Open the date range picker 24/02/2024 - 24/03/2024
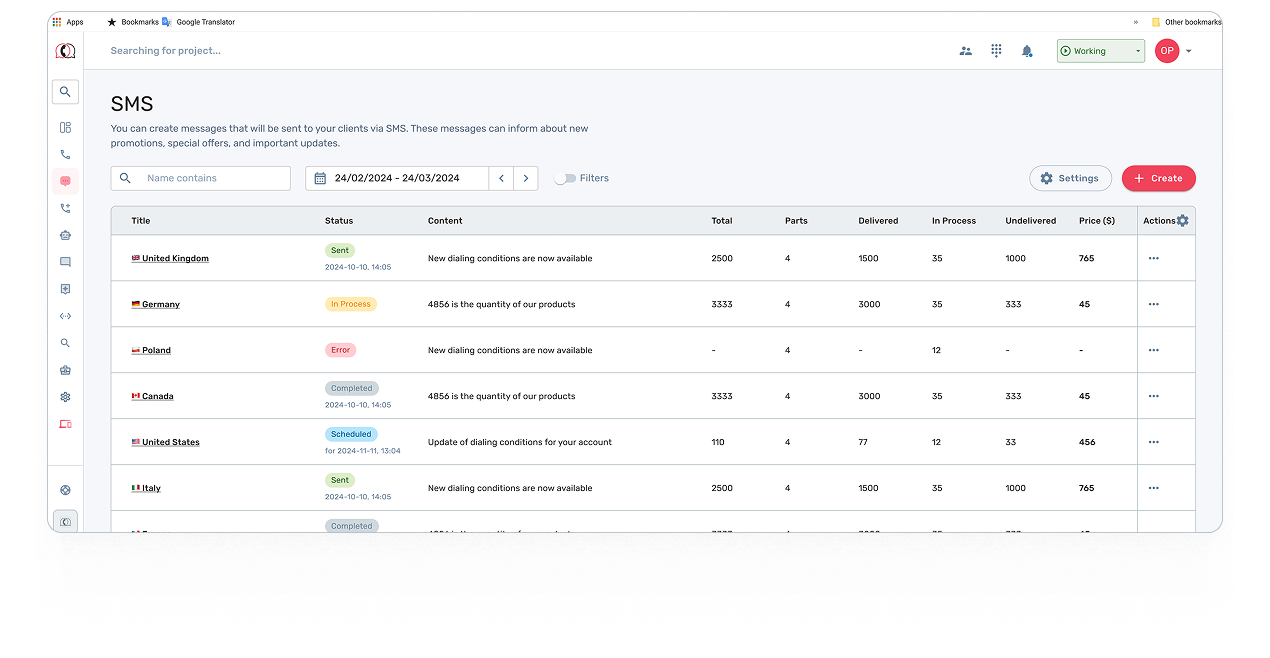Viewport: 1270px width, 658px height. (397, 179)
